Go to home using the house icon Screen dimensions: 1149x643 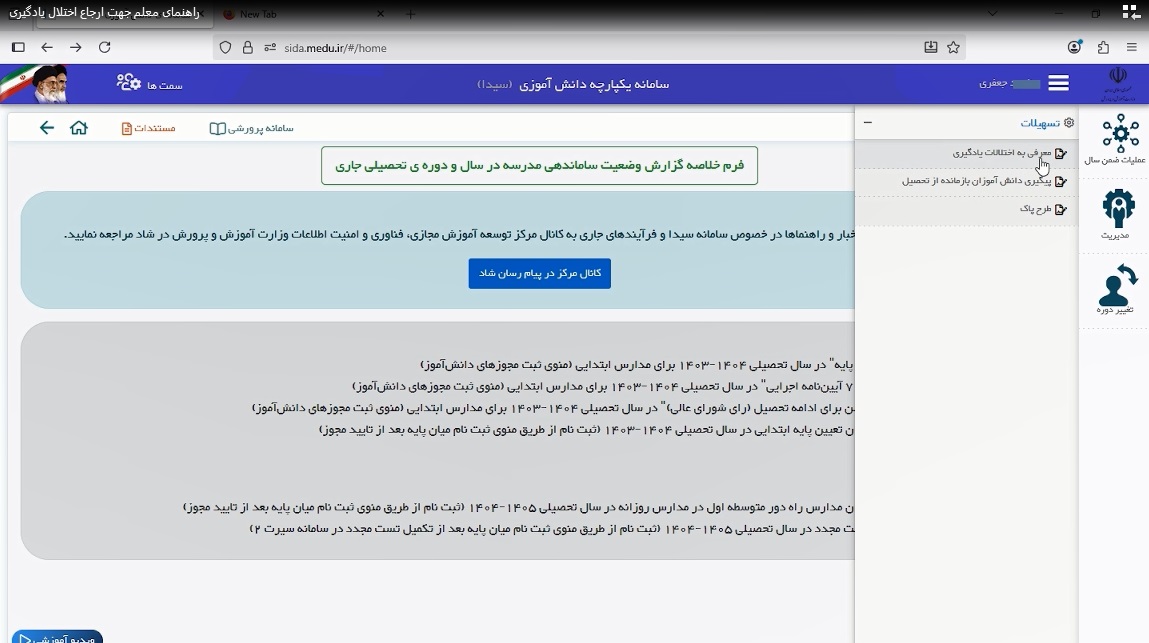[79, 128]
